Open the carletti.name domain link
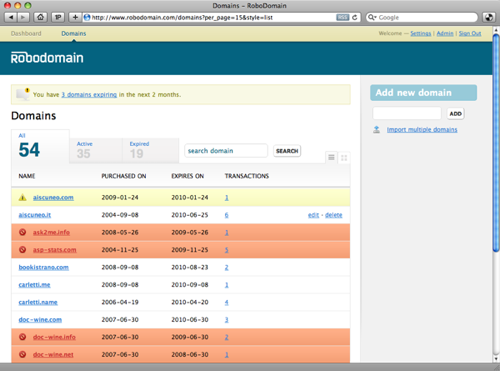Viewport: 500px width, 371px height. point(38,302)
